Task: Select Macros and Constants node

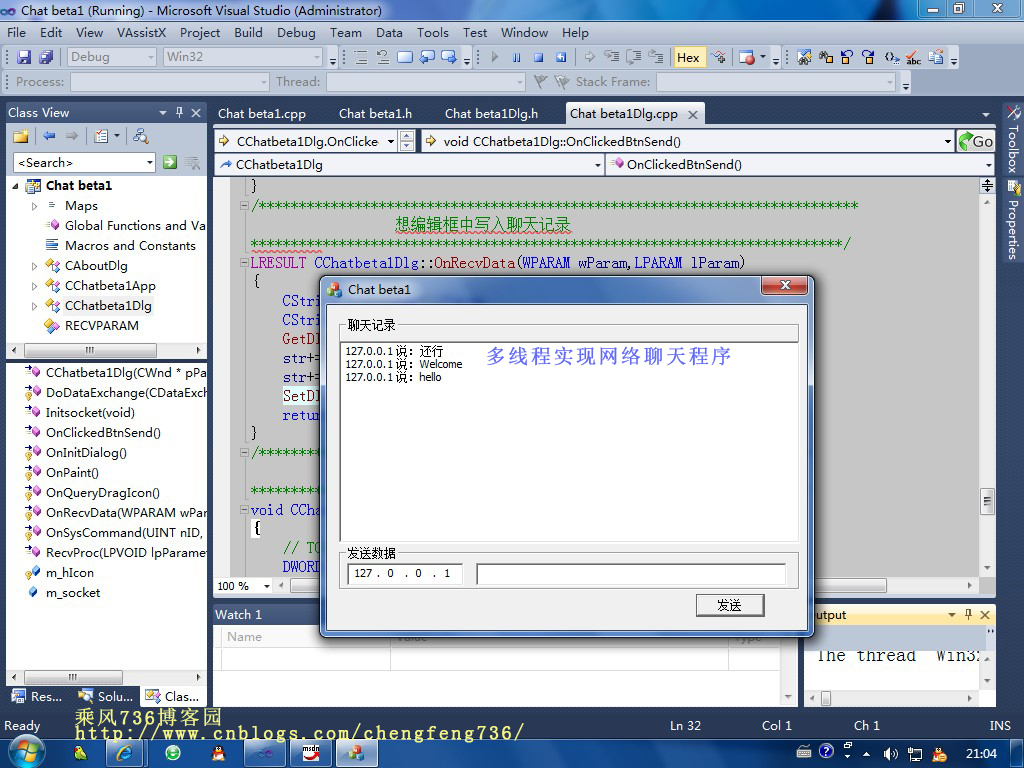Action: tap(130, 246)
